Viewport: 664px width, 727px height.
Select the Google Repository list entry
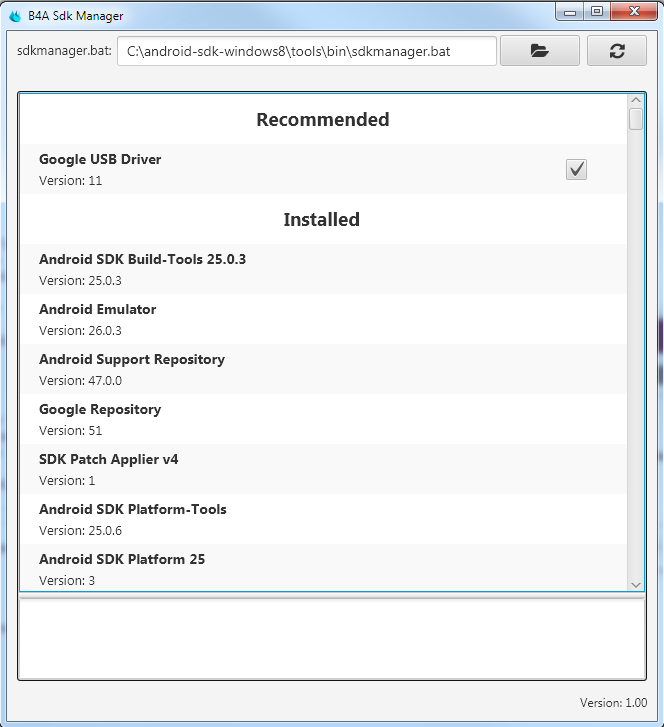pos(100,419)
